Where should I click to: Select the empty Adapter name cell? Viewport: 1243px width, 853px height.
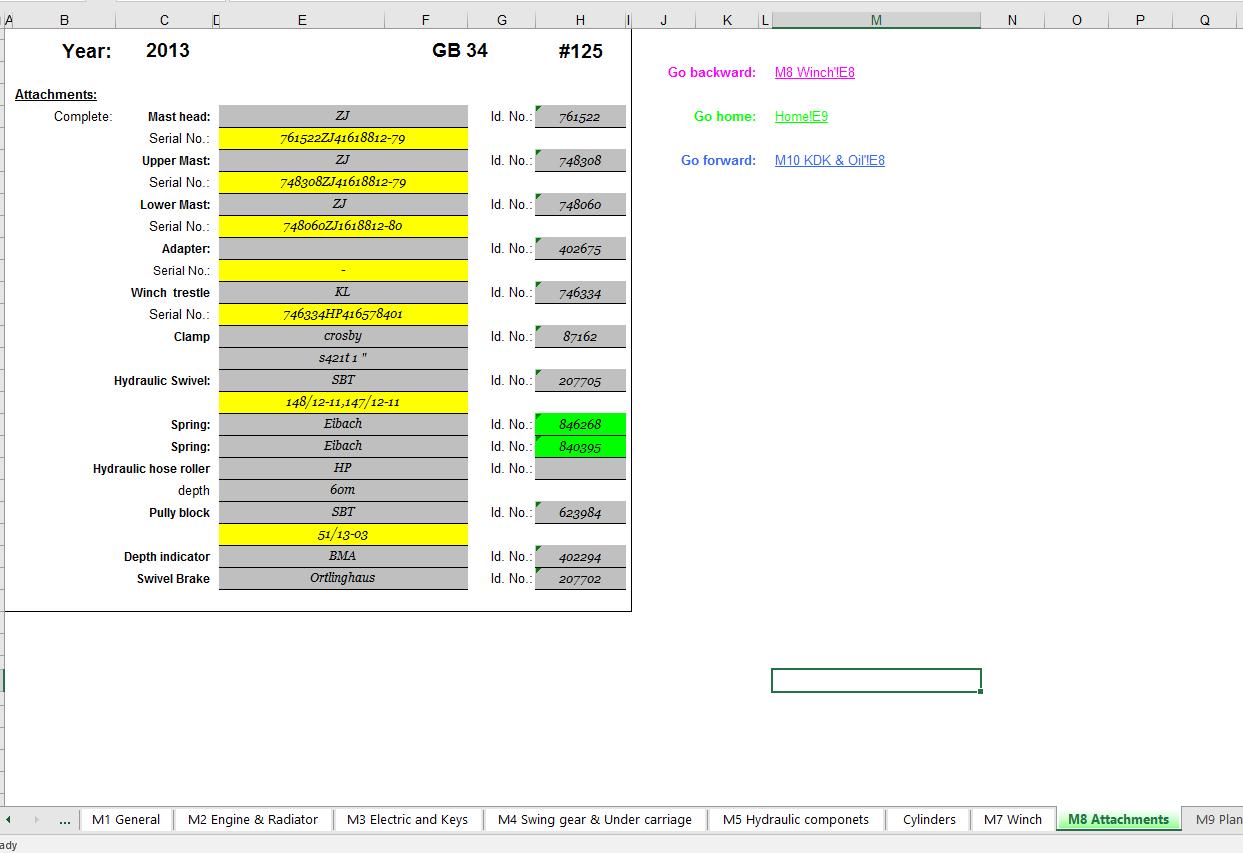pyautogui.click(x=343, y=248)
